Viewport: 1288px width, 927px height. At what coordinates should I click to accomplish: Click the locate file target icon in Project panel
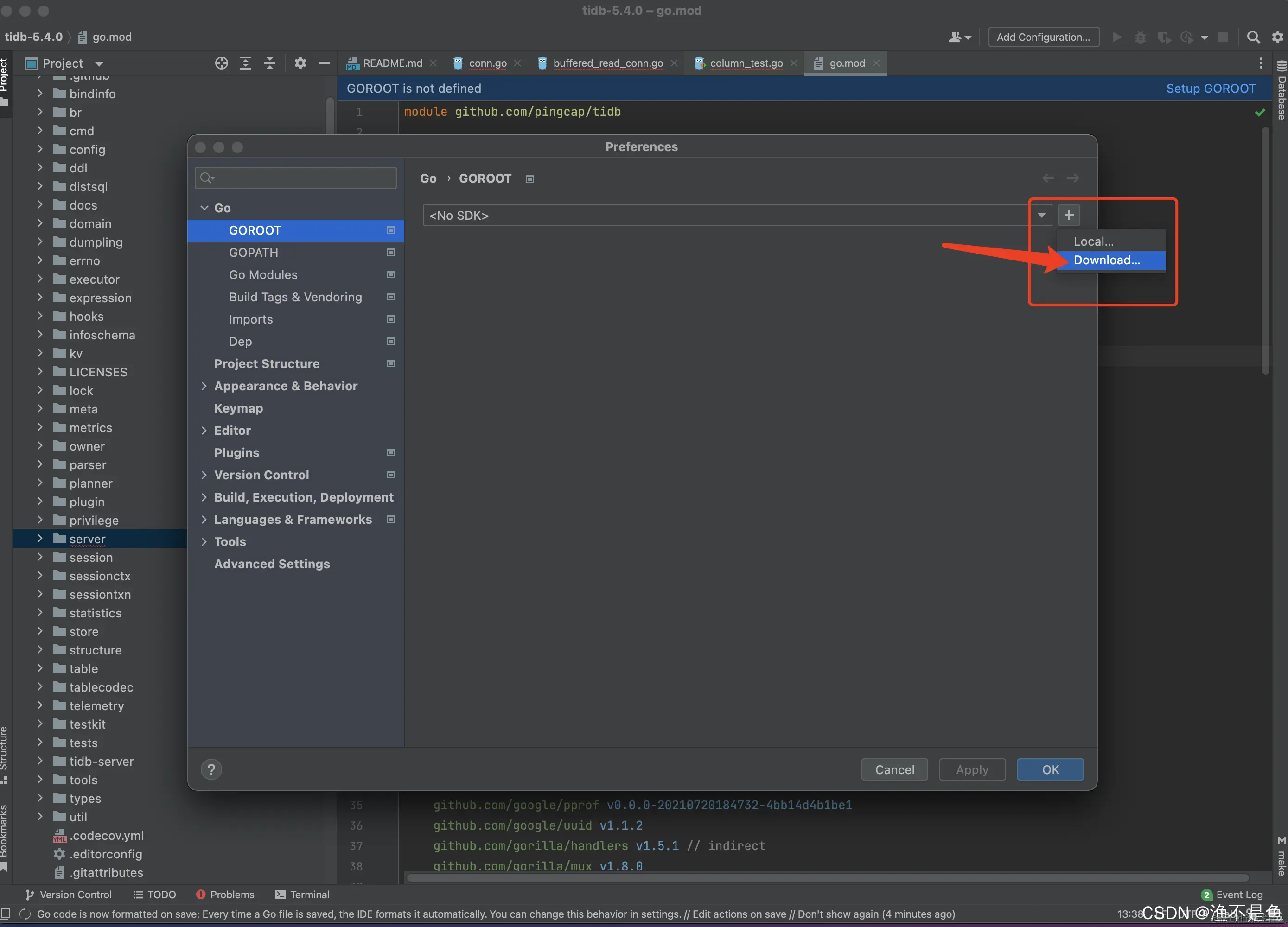click(x=221, y=63)
